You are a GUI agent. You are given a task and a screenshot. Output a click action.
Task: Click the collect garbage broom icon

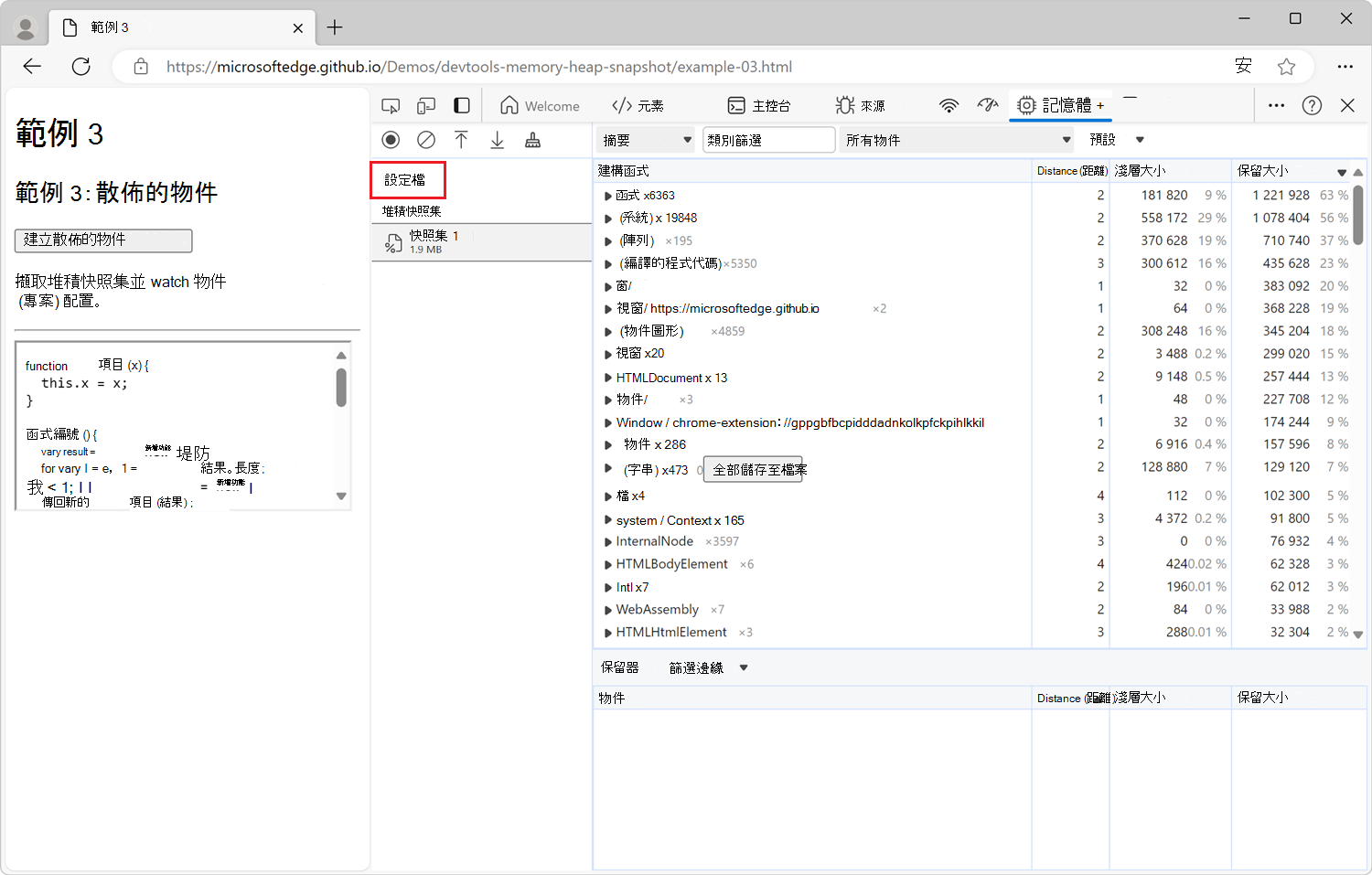(x=532, y=140)
